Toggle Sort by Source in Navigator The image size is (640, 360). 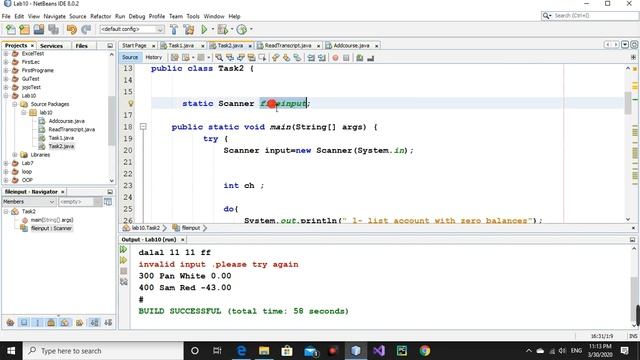pos(108,322)
